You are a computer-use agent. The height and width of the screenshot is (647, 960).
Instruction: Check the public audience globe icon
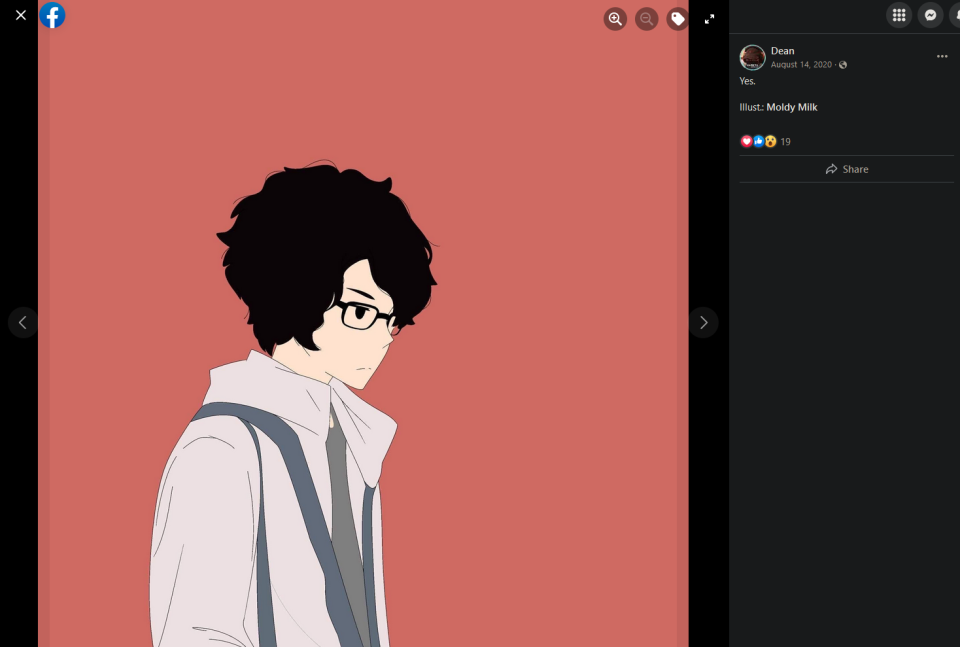843,65
